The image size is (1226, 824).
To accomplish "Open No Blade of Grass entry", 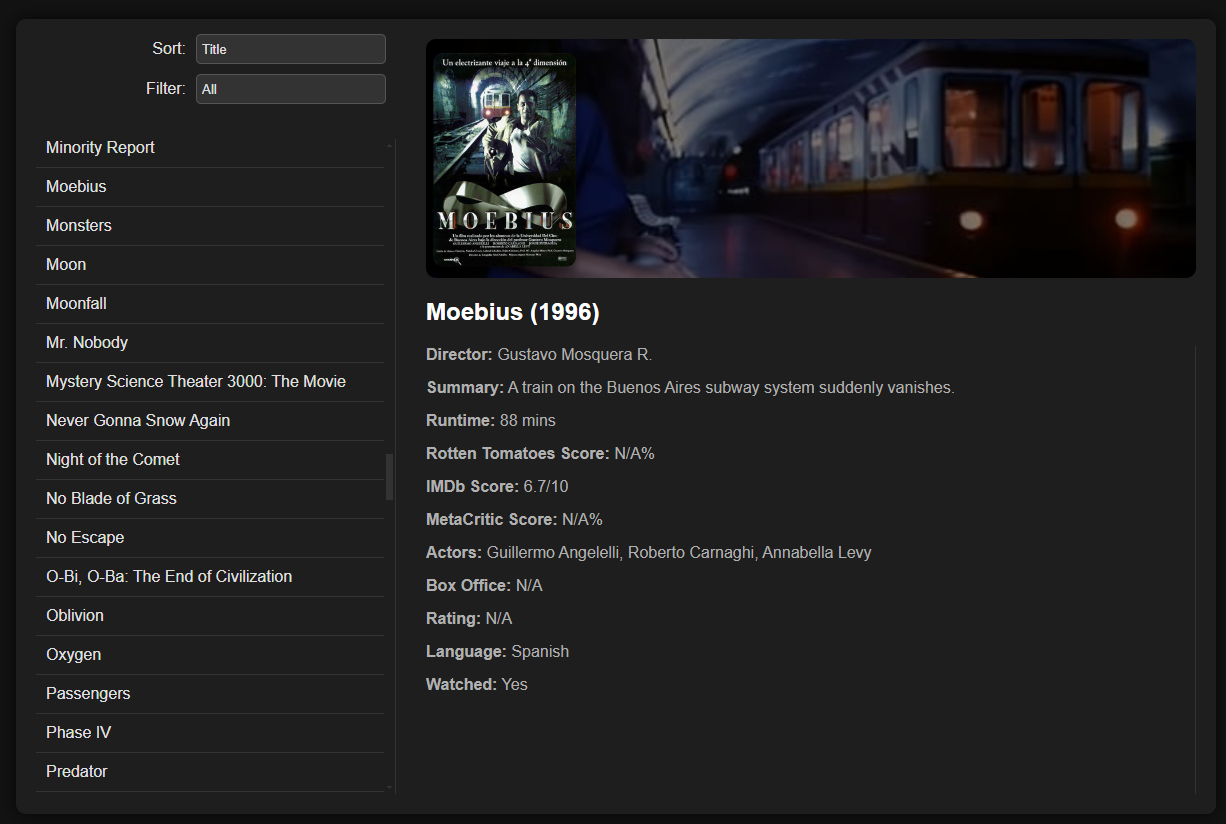I will (x=210, y=499).
